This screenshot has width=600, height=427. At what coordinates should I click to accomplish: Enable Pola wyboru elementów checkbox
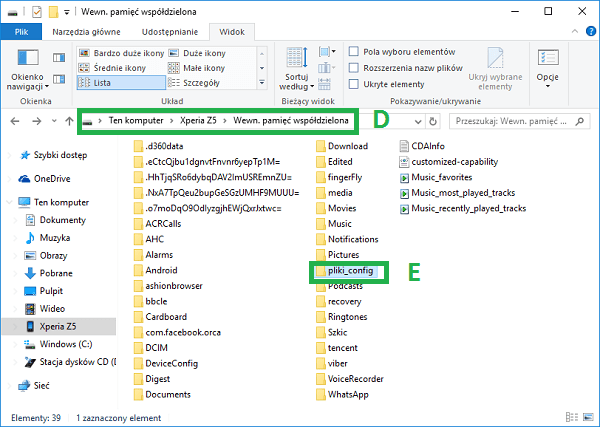pyautogui.click(x=354, y=51)
